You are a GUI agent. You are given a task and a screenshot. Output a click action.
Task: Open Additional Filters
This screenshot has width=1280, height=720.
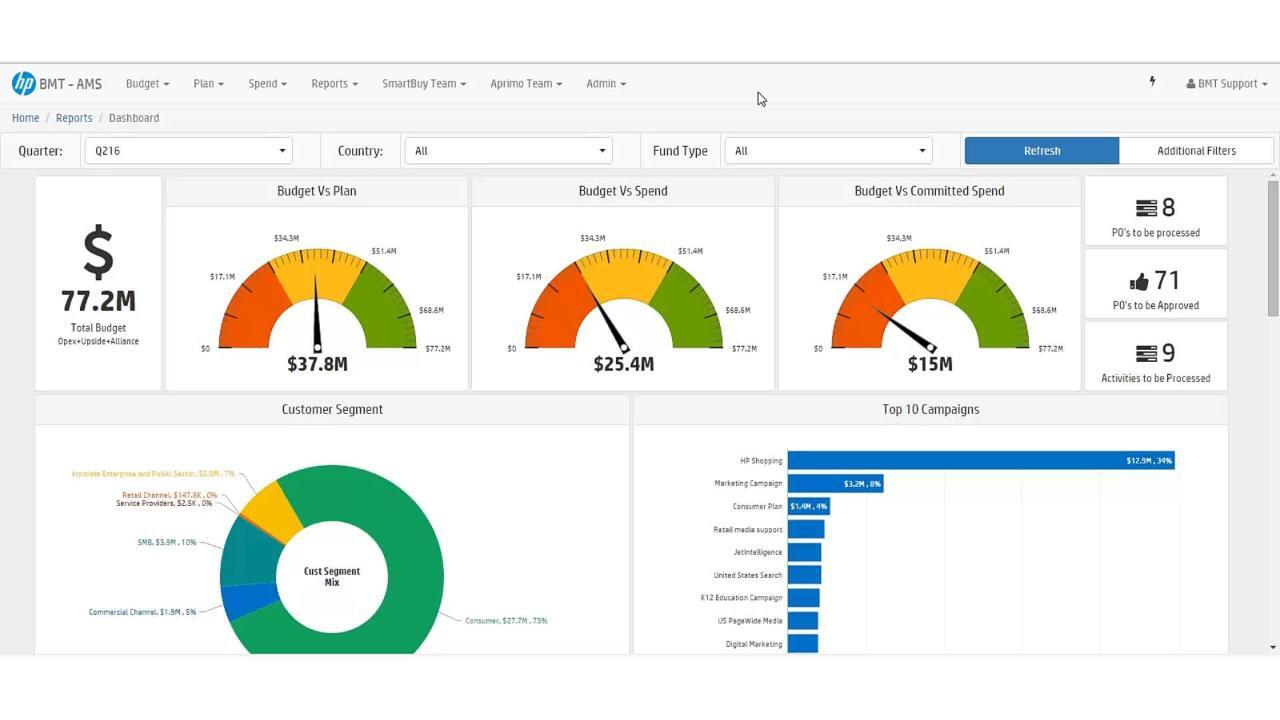1196,151
